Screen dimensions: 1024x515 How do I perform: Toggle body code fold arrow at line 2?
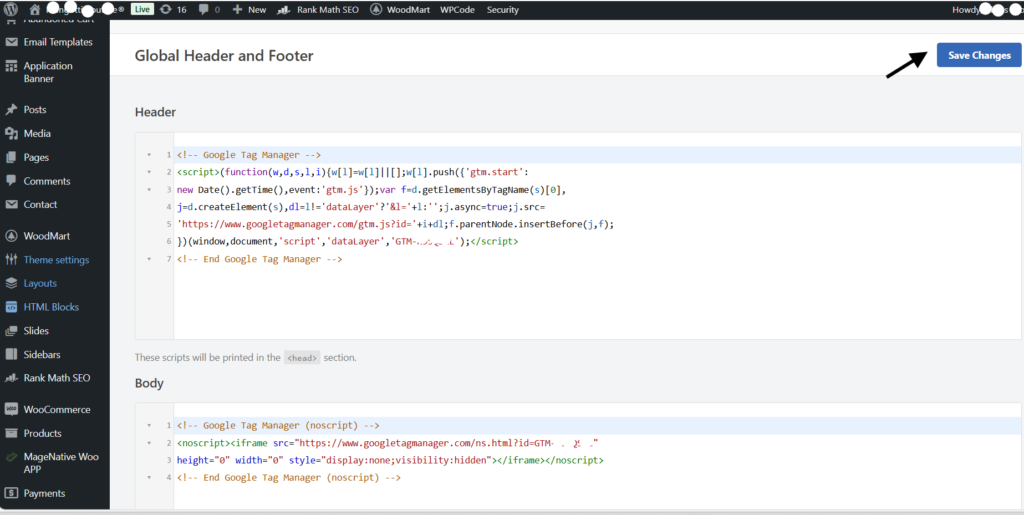[x=149, y=443]
